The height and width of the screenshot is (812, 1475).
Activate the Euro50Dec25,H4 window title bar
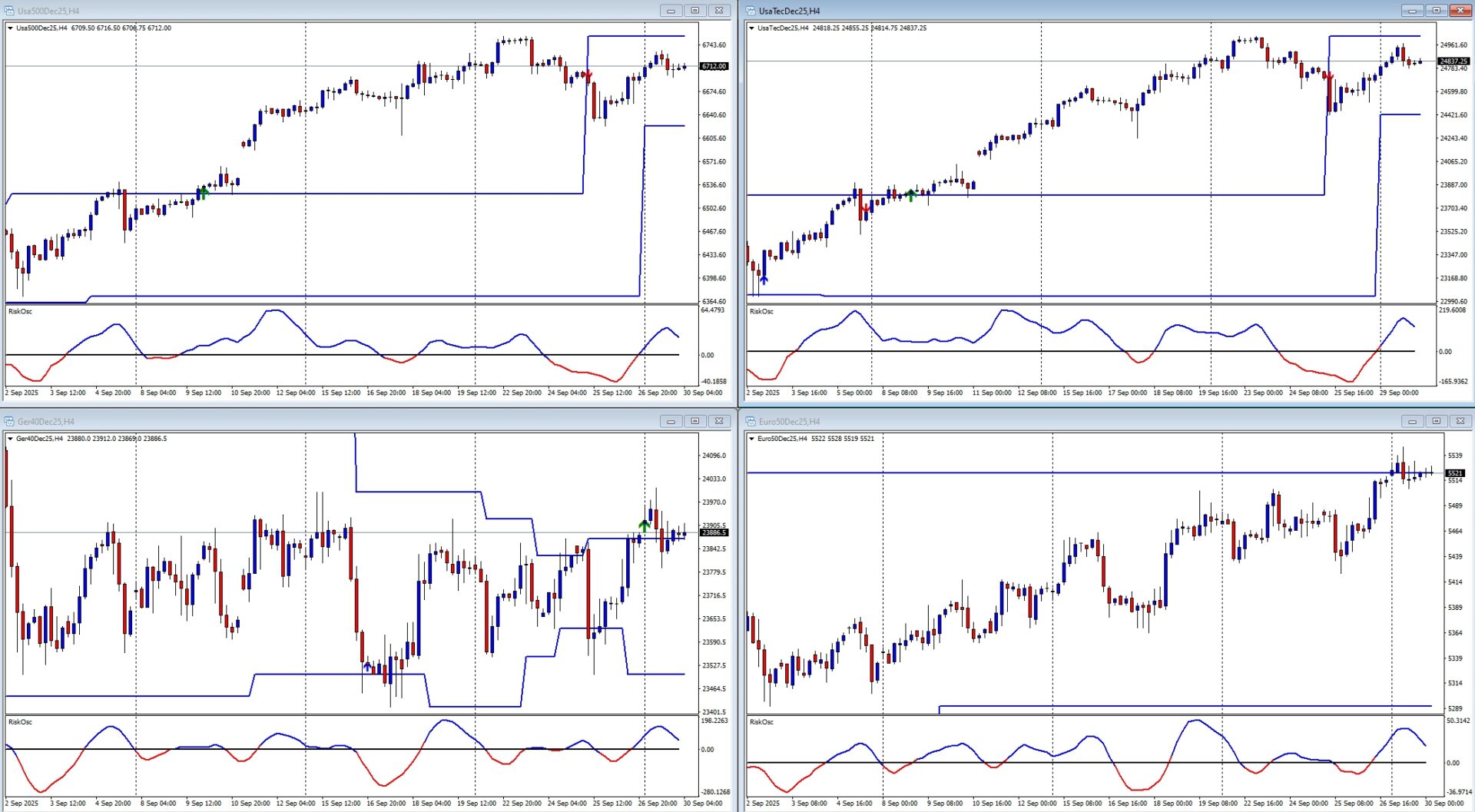point(1076,421)
